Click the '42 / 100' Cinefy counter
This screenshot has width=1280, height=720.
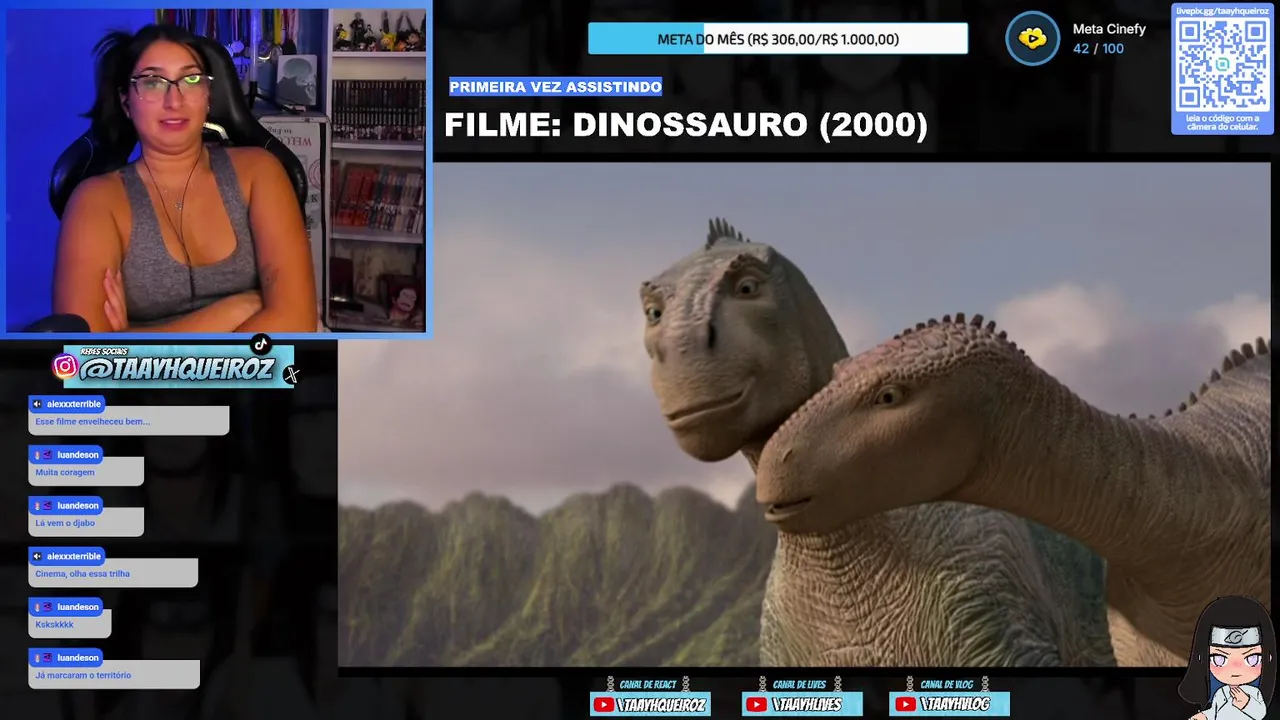point(1098,49)
